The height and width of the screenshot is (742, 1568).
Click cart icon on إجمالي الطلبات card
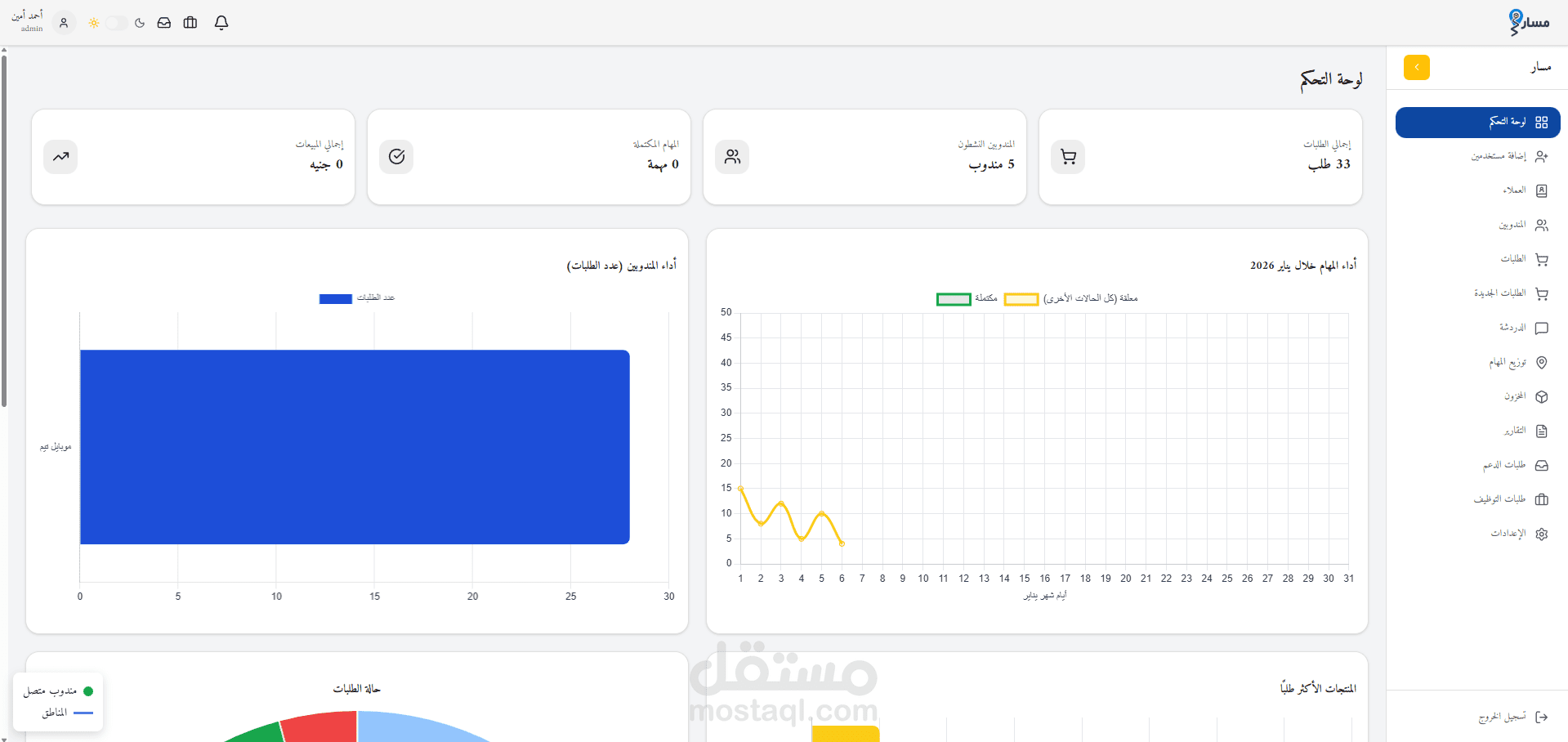[x=1068, y=157]
